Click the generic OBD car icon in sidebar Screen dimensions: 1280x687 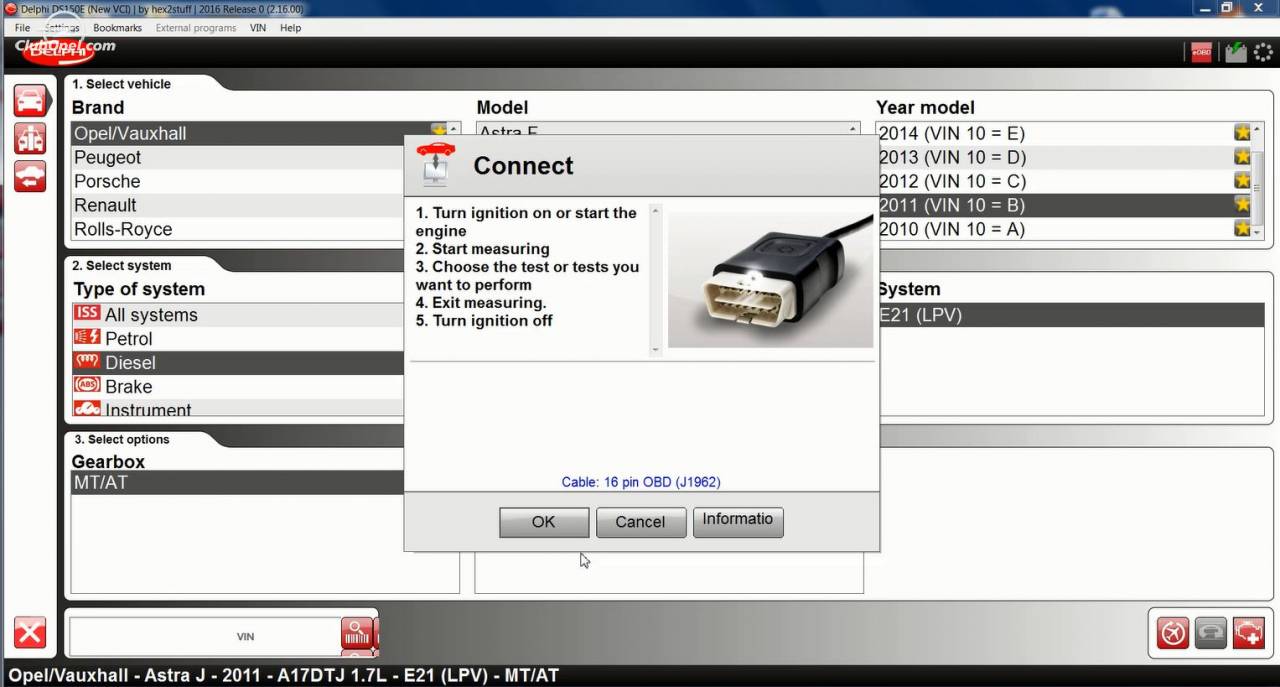[x=30, y=175]
